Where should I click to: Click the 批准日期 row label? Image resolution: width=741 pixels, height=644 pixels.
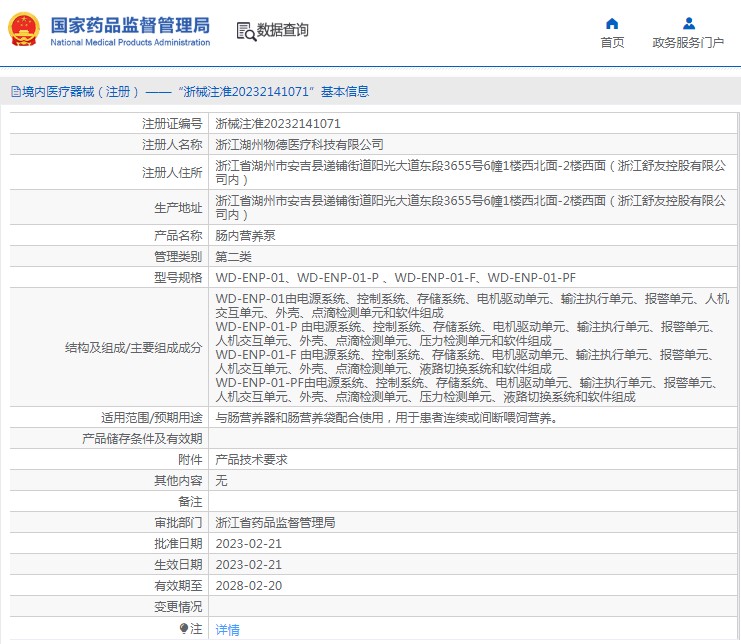pos(178,543)
